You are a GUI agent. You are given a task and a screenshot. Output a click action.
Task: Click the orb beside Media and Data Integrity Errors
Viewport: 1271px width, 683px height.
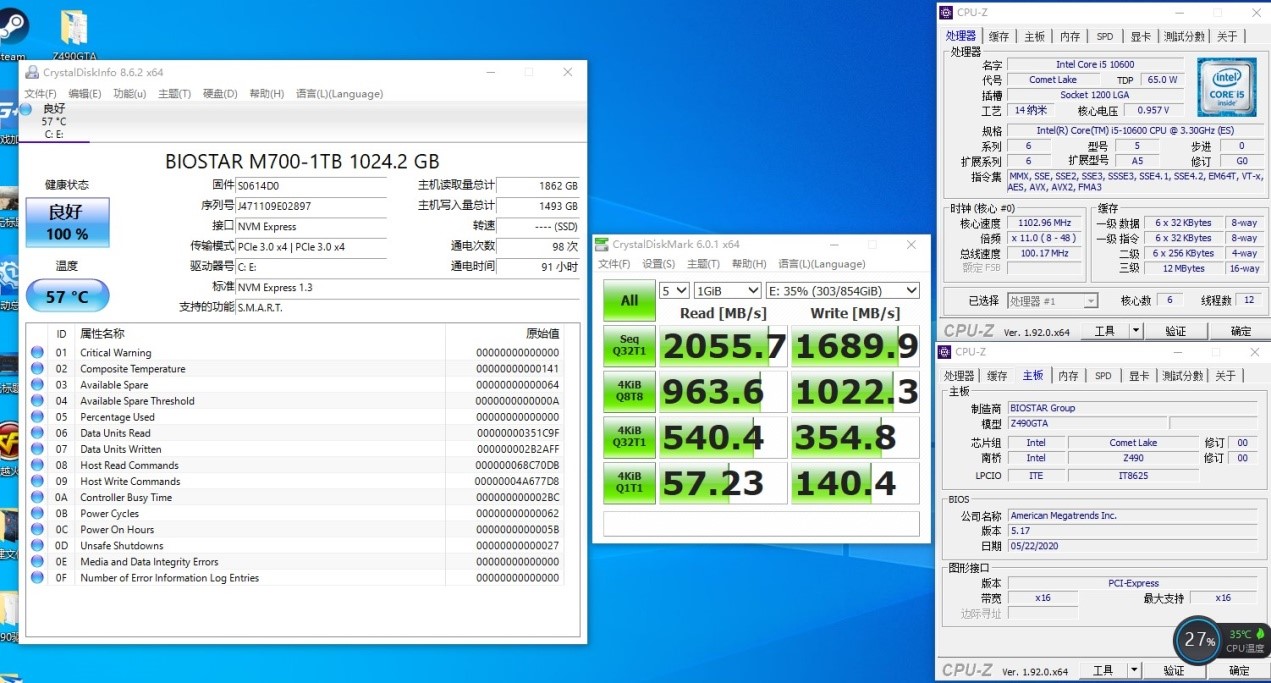coord(38,561)
